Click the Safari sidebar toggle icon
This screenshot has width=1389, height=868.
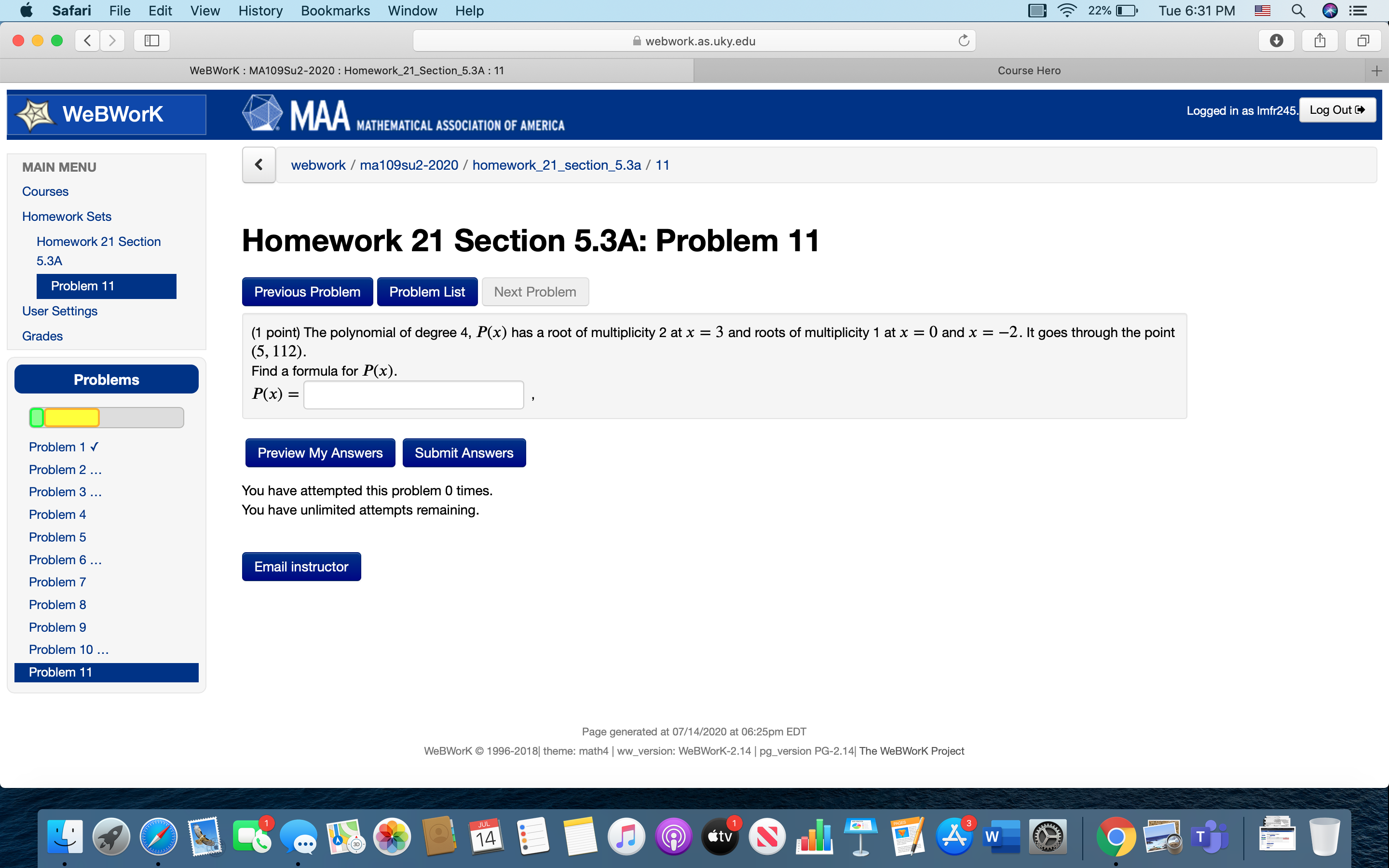151,40
